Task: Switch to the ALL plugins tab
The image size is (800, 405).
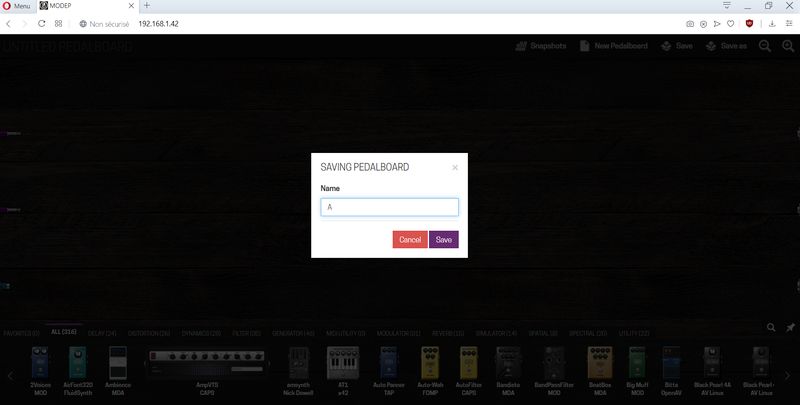Action: (64, 332)
